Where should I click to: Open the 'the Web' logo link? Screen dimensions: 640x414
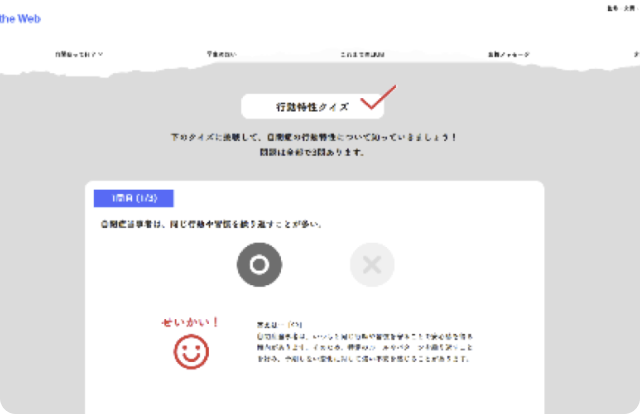(x=20, y=19)
